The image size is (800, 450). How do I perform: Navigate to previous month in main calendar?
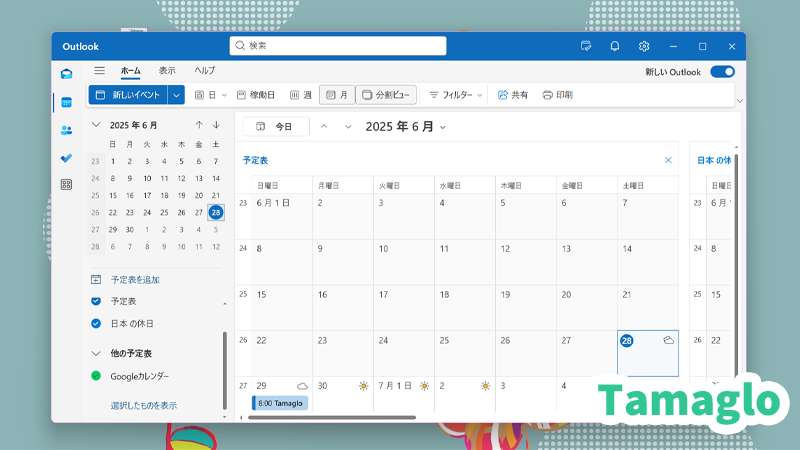(324, 127)
